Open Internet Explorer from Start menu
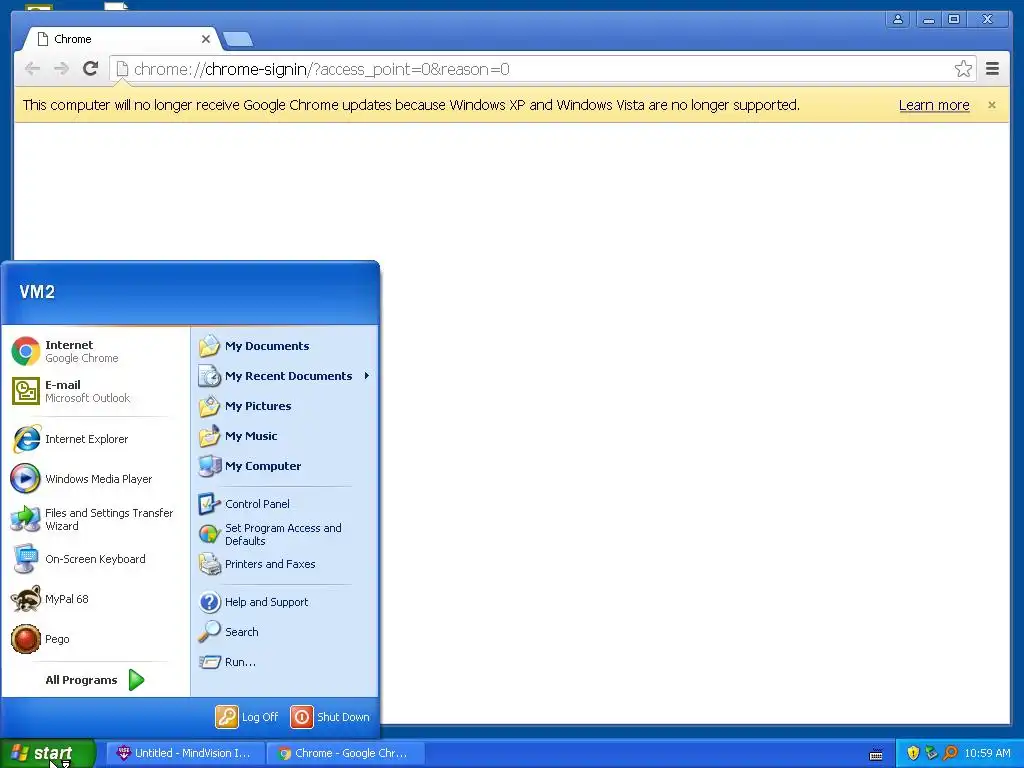This screenshot has height=768, width=1024. pyautogui.click(x=95, y=439)
